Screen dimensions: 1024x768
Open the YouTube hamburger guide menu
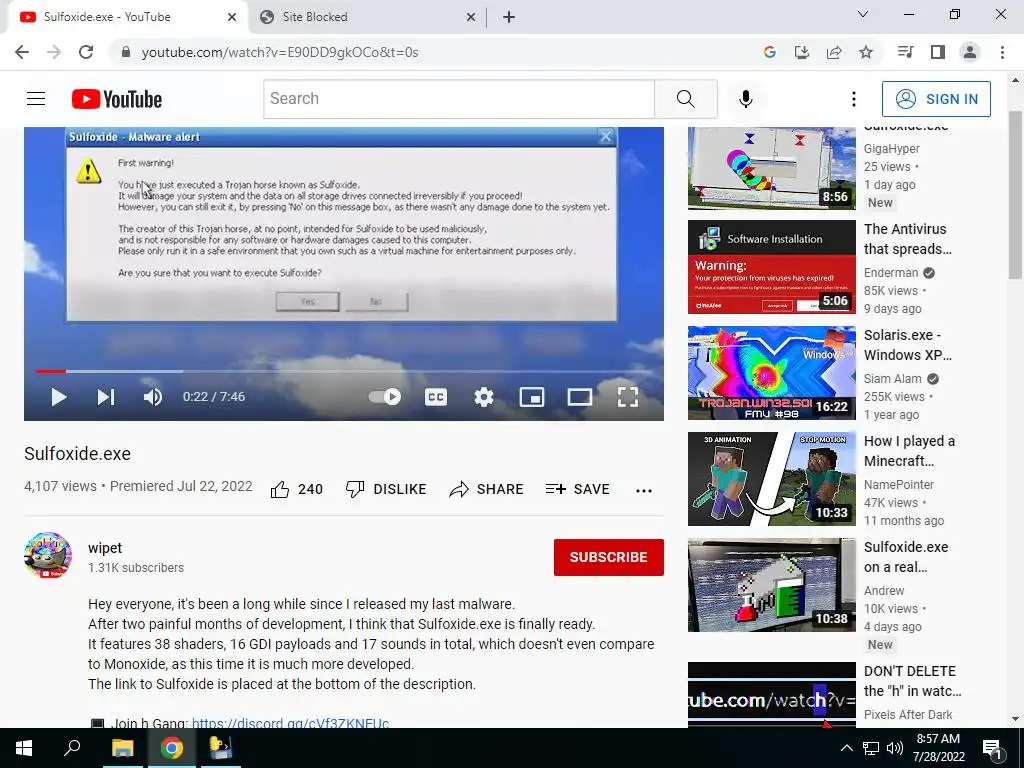coord(36,99)
